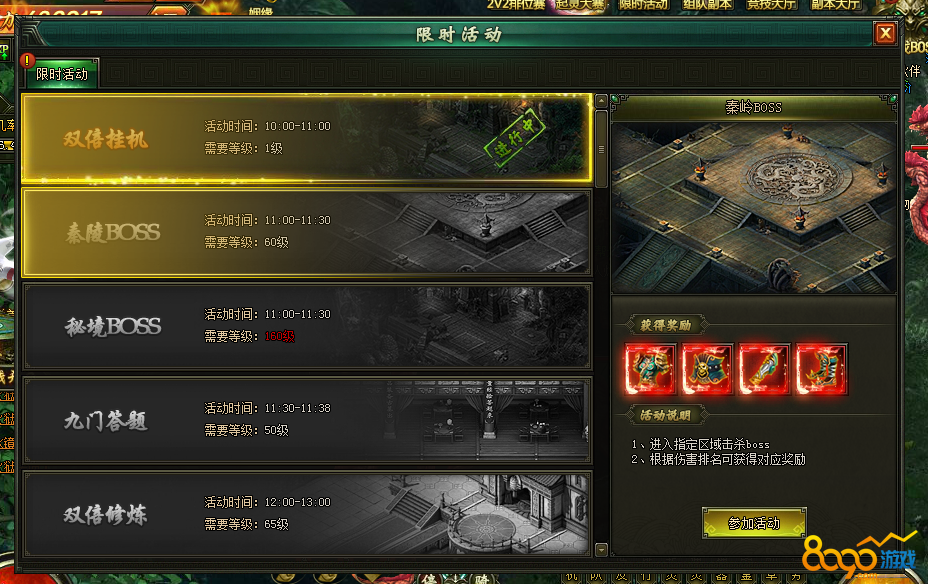Select the 秦陵BOSS activity row

click(x=307, y=232)
